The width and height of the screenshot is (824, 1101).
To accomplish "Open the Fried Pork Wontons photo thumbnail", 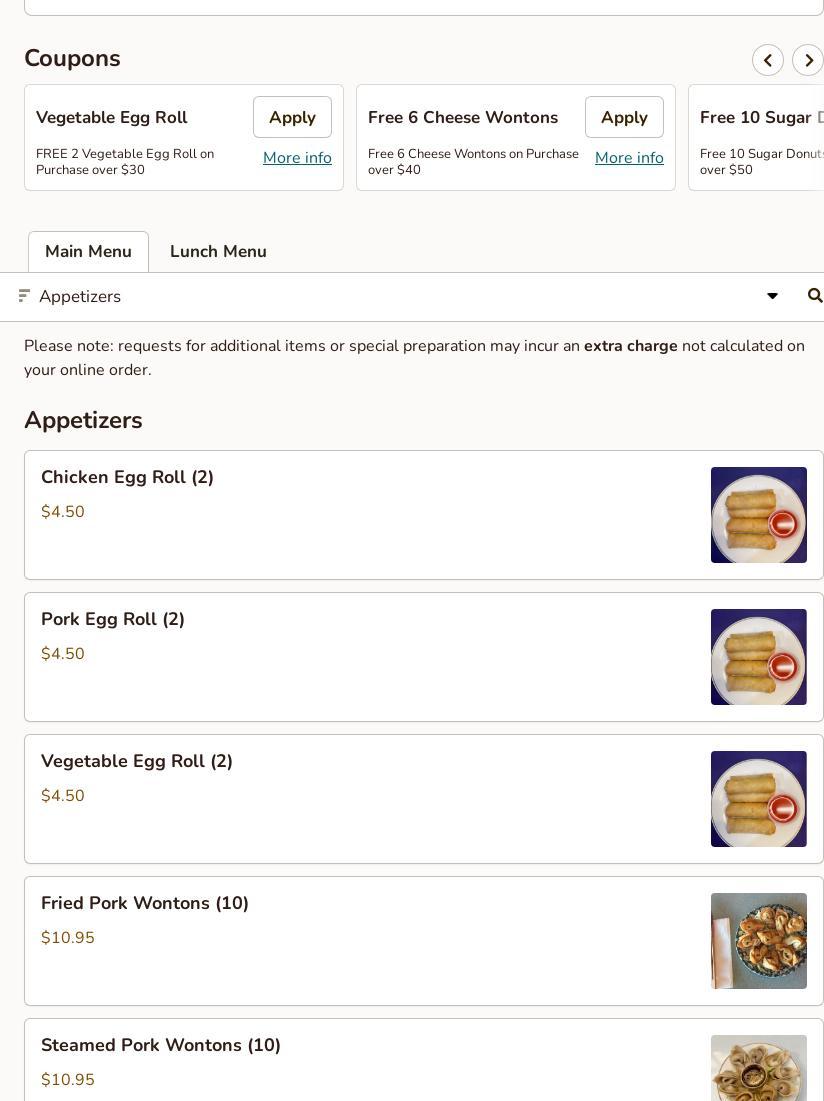I will coord(759,941).
